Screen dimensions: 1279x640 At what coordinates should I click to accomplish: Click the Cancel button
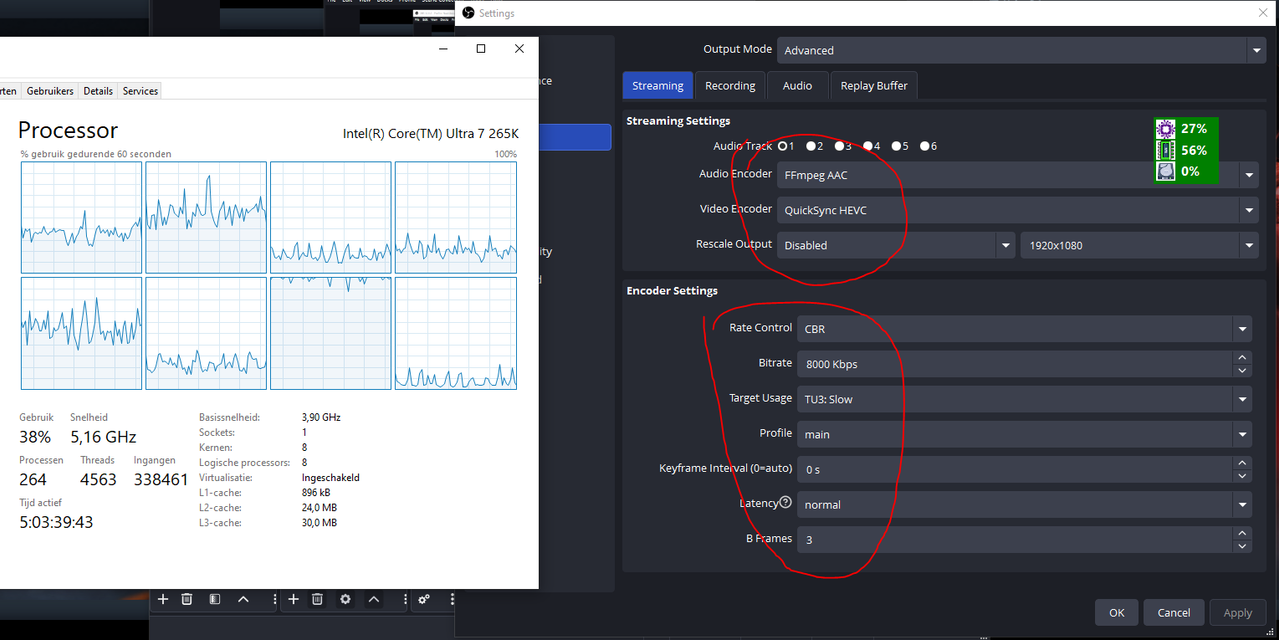pos(1174,613)
